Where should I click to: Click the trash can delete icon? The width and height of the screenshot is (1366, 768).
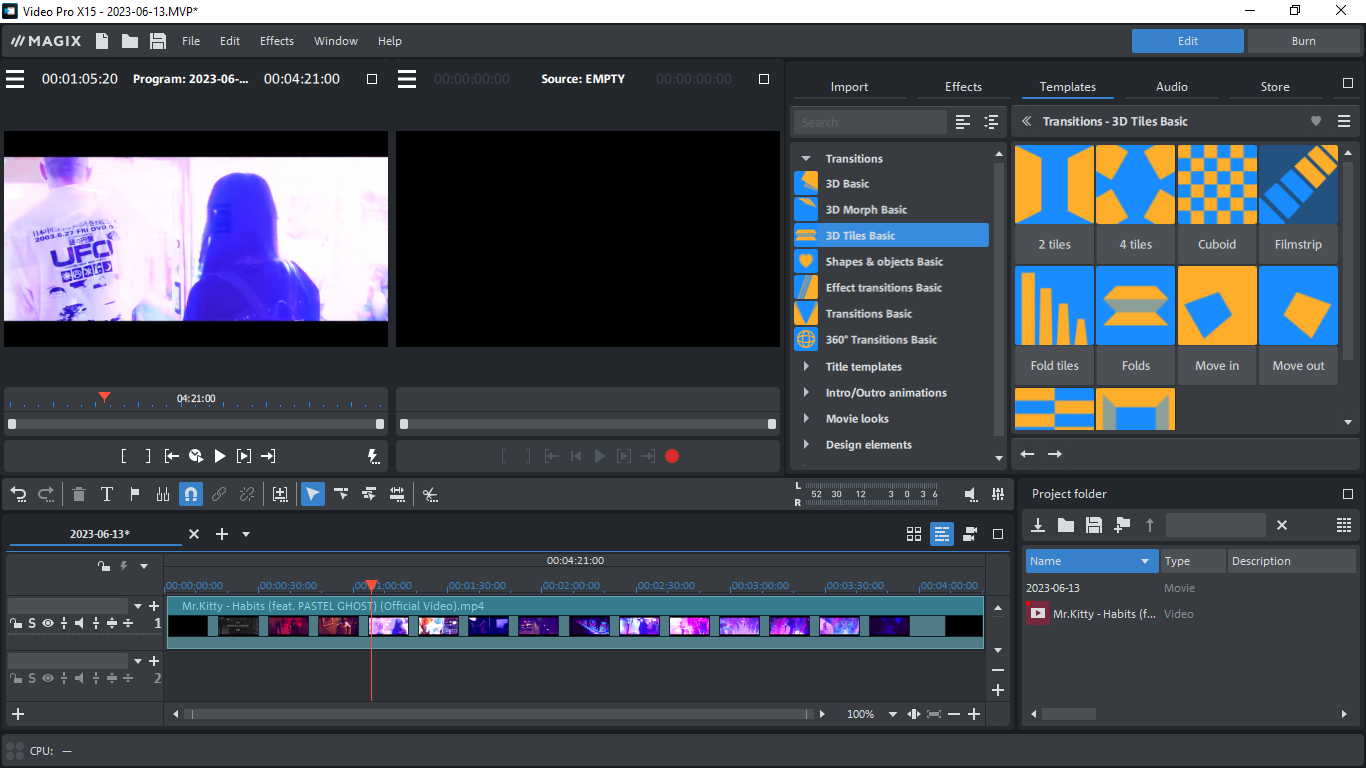coord(79,494)
